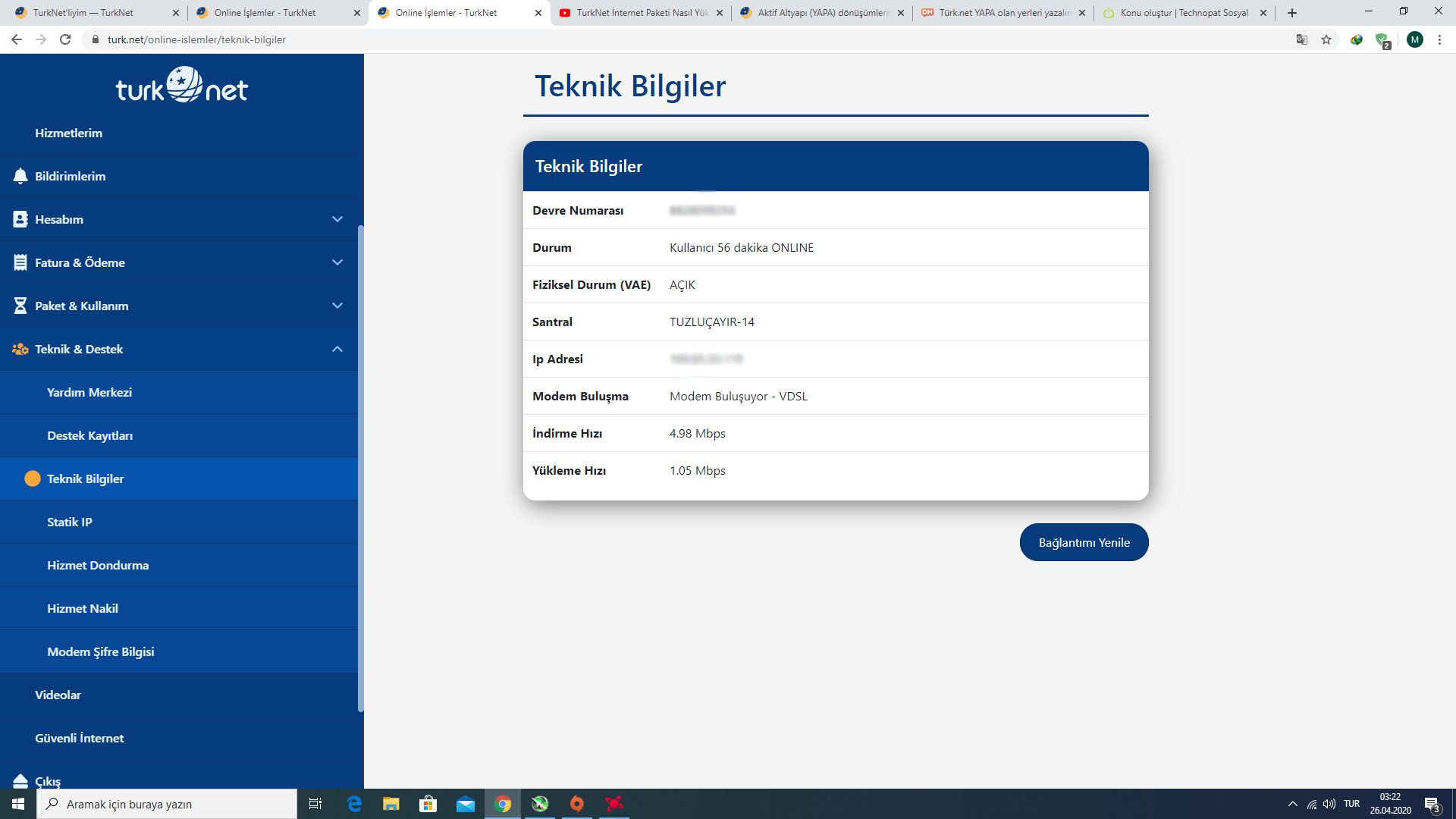Click the TurkNet logo in sidebar

[x=182, y=86]
